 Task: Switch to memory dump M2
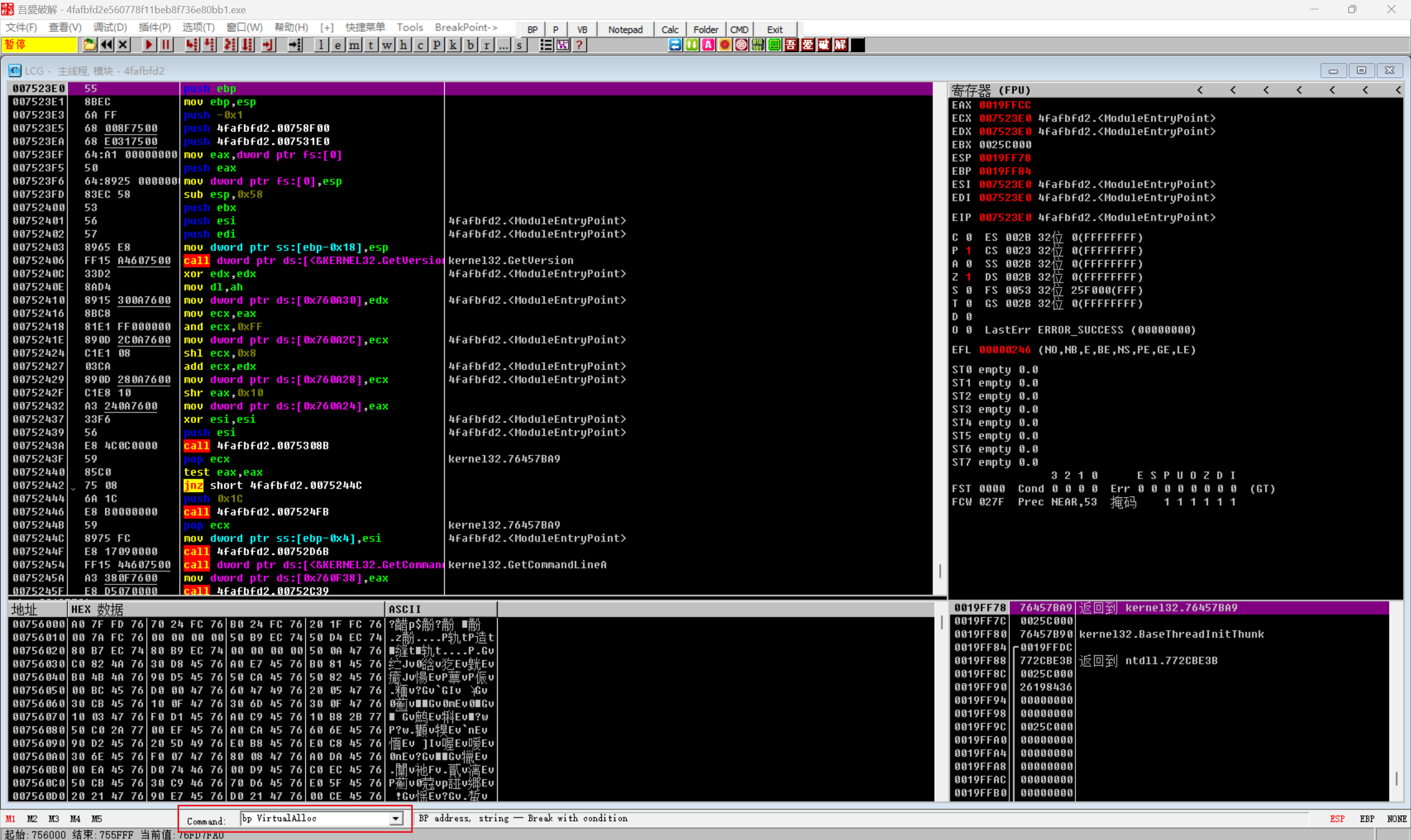[x=33, y=819]
